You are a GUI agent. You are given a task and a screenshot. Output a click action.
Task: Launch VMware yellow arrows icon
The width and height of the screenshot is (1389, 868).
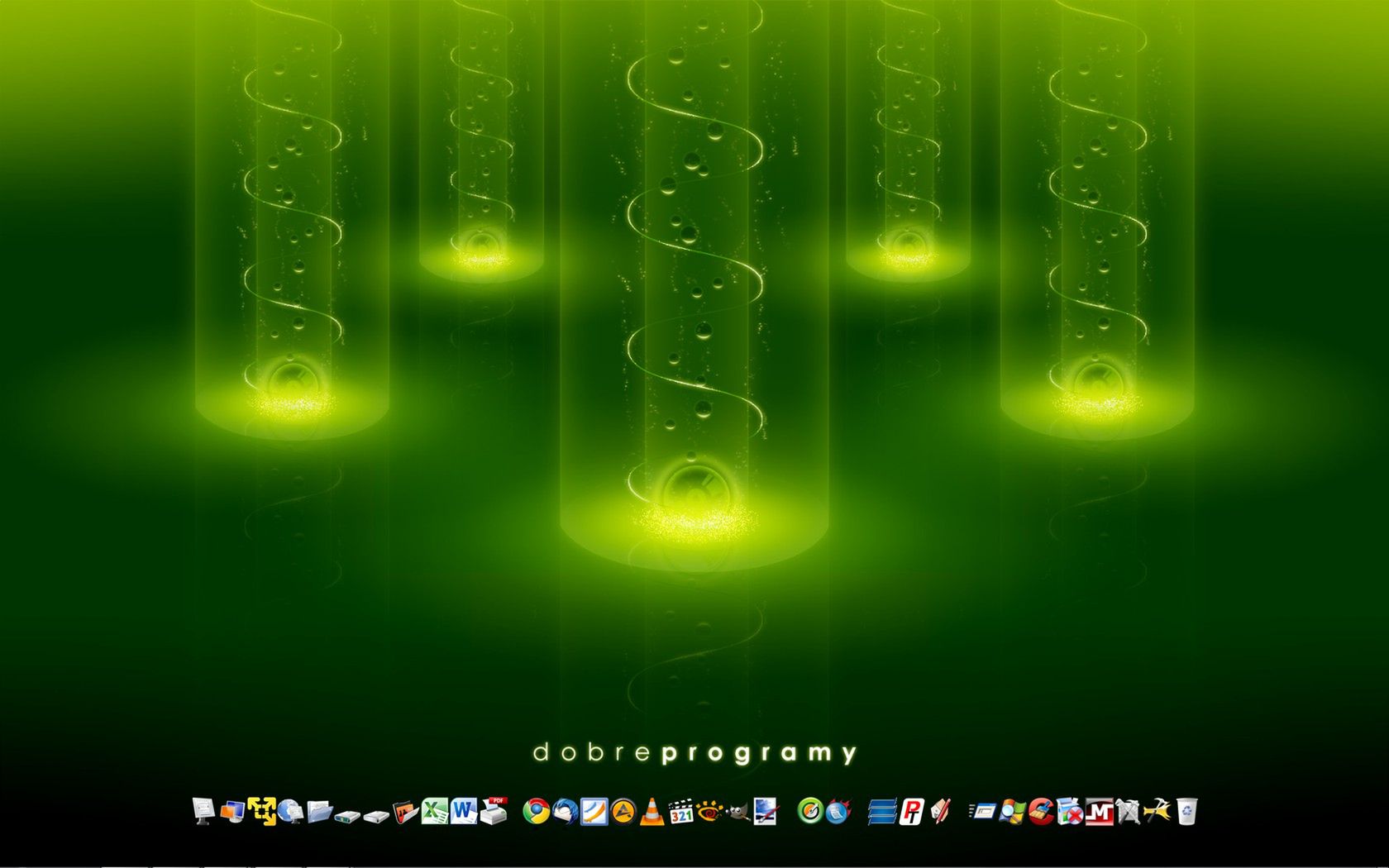(x=261, y=811)
